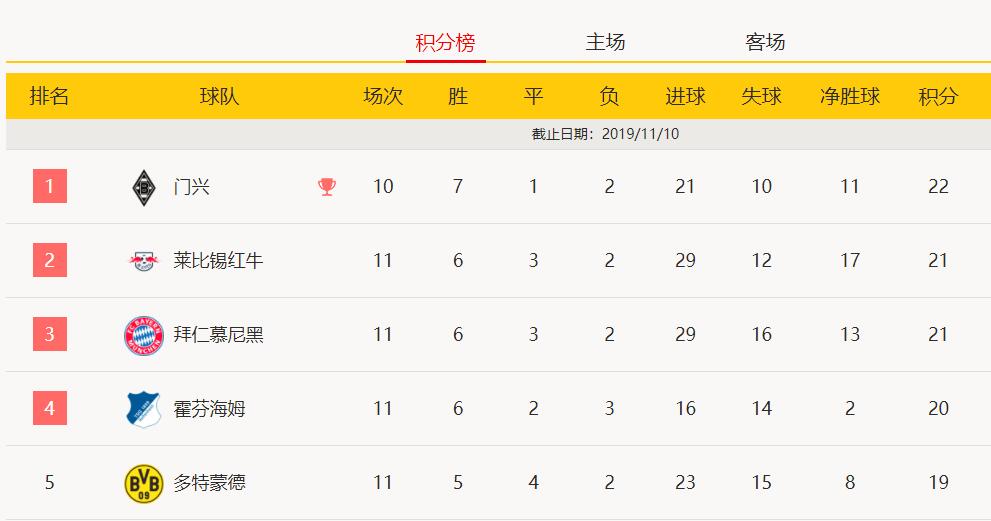Open the 霍芬海姆 team link

pos(209,408)
